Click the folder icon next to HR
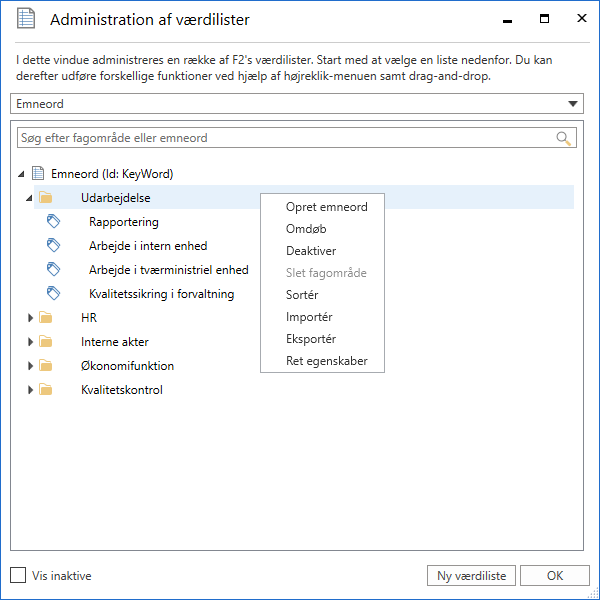 point(46,318)
